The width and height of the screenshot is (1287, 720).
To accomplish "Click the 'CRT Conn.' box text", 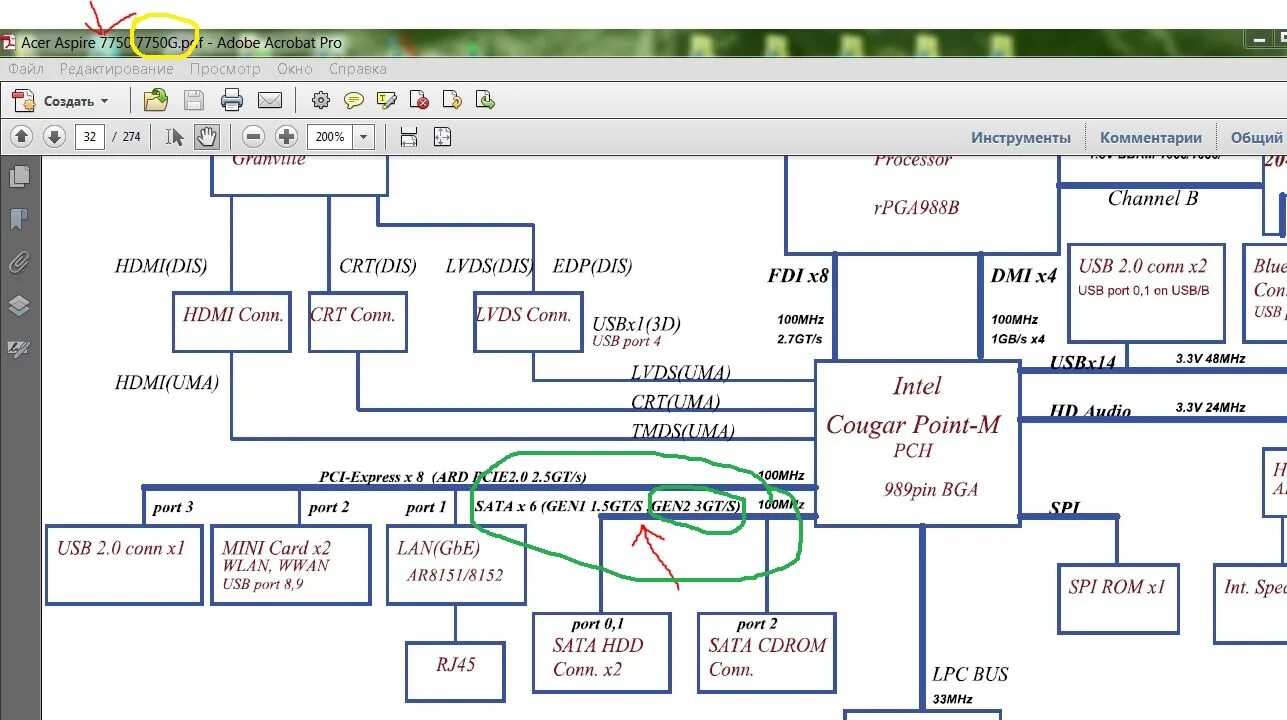I will (353, 314).
